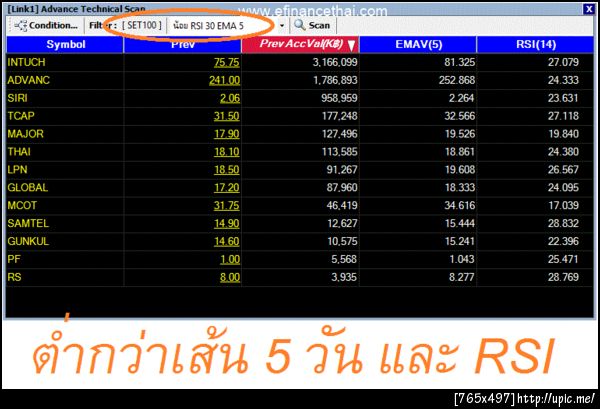Select the TCAP symbol
This screenshot has width=600, height=409.
tap(21, 116)
